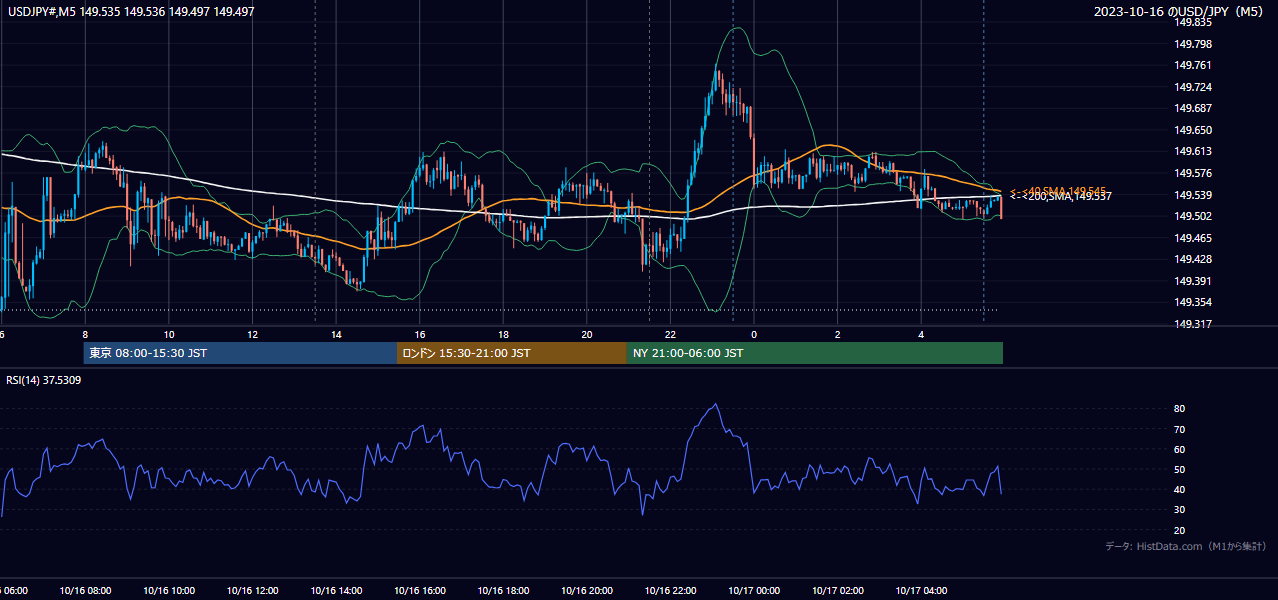Click the データ: HistData.com source credit
This screenshot has width=1278, height=600.
(1186, 546)
